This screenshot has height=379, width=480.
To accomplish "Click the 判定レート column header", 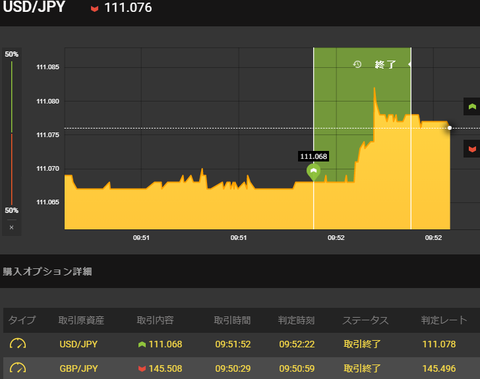I will point(444,320).
